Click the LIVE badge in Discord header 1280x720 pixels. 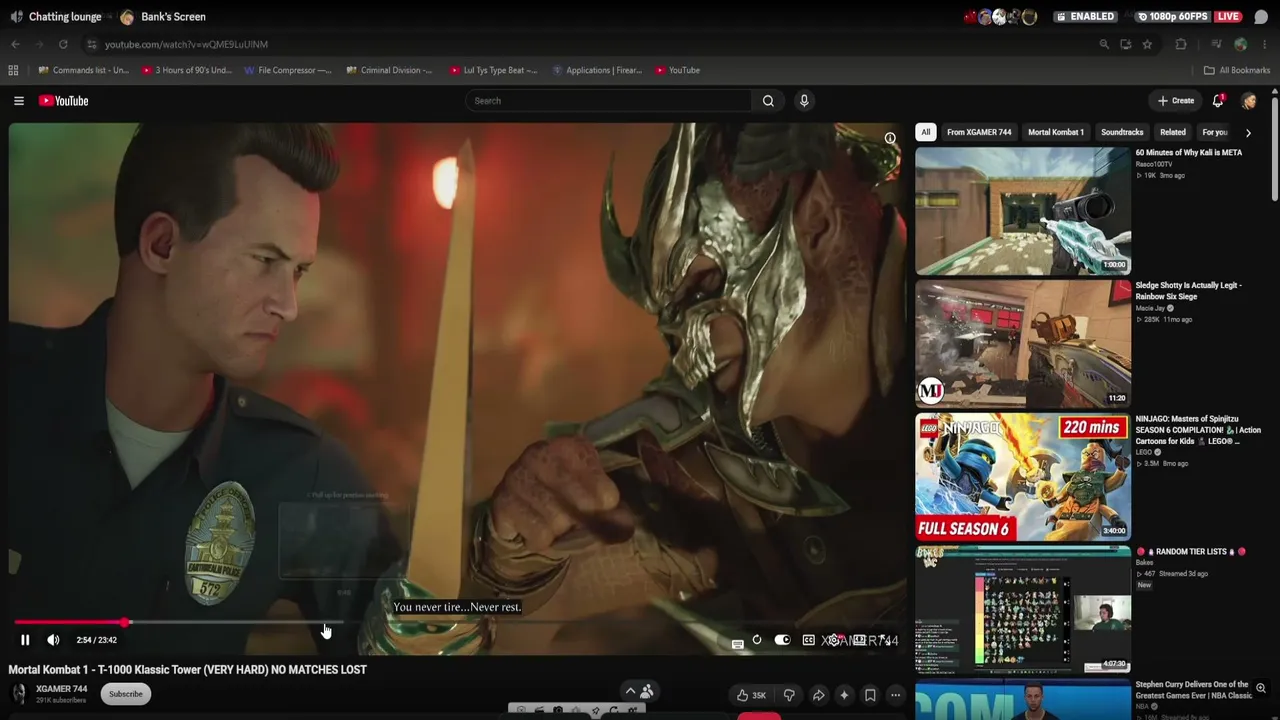[x=1229, y=17]
